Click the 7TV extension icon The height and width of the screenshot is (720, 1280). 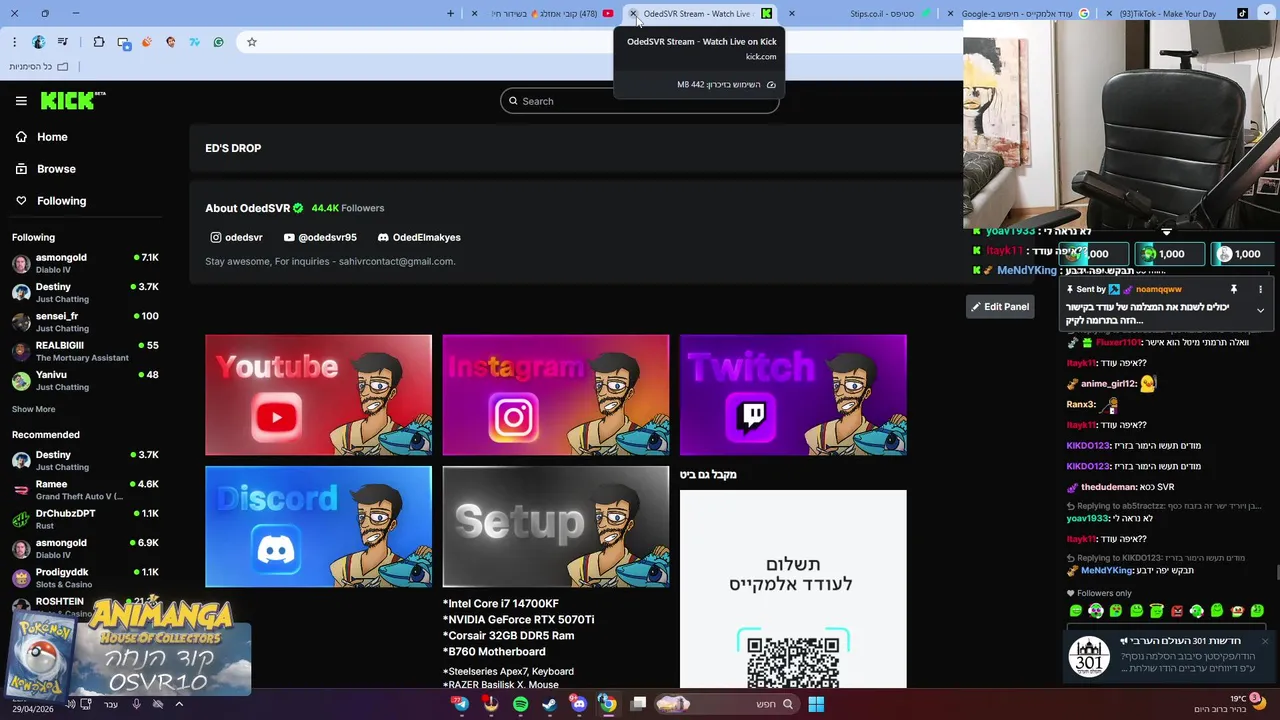pos(194,42)
